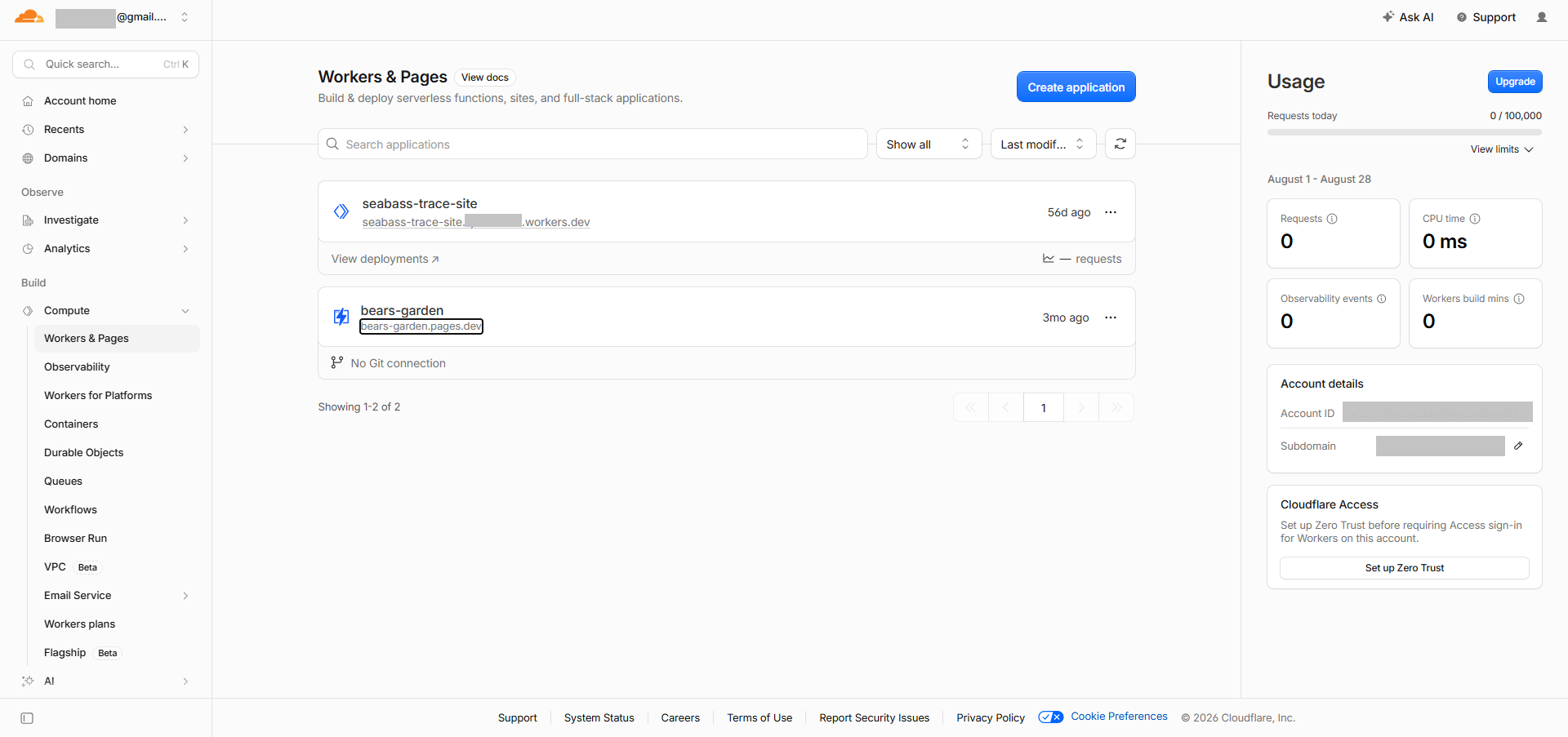Toggle Cookie Preferences privacy icon
This screenshot has height=737, width=1568.
[x=1051, y=717]
